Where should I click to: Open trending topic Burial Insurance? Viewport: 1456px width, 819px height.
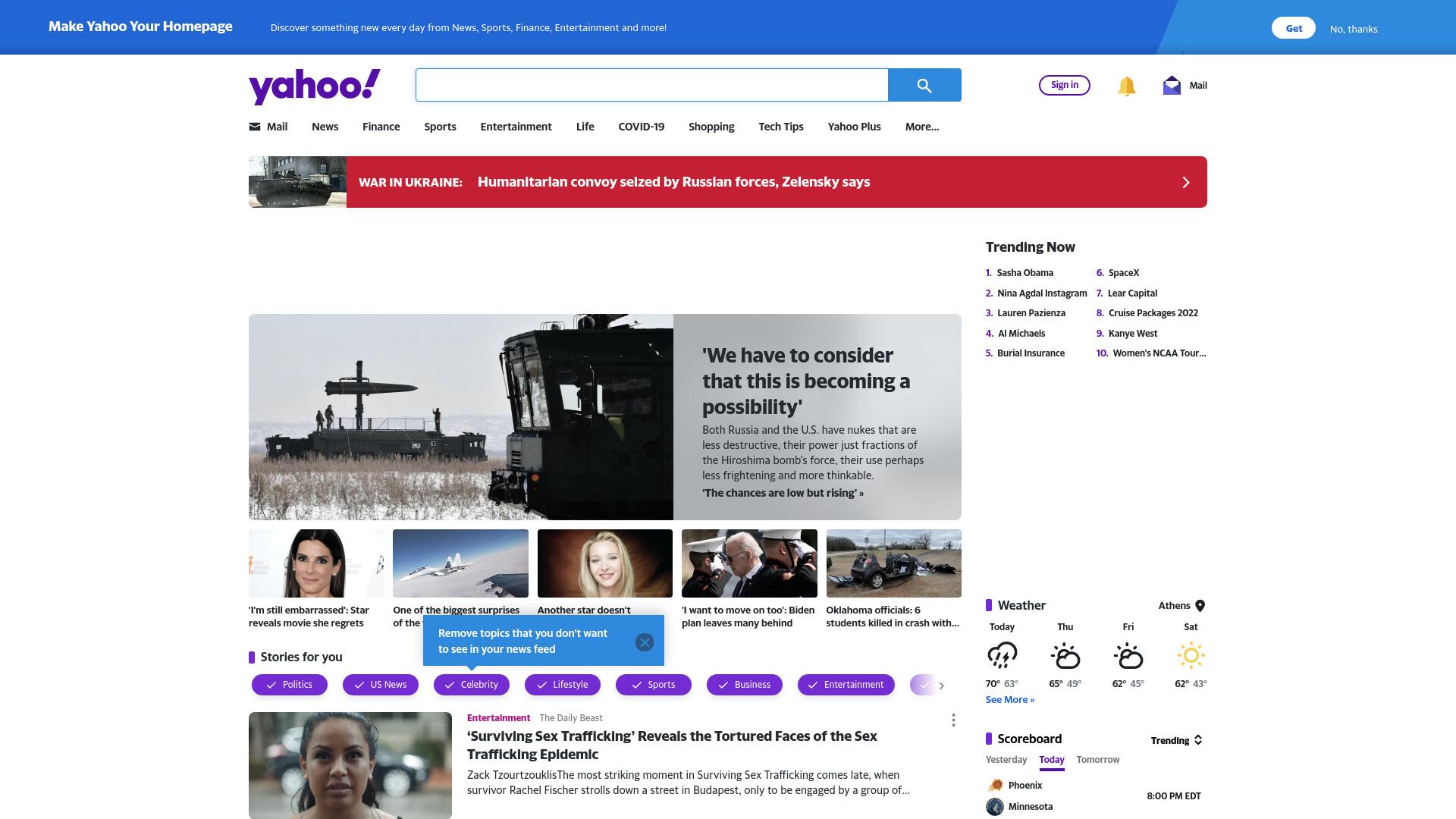[x=1031, y=353]
